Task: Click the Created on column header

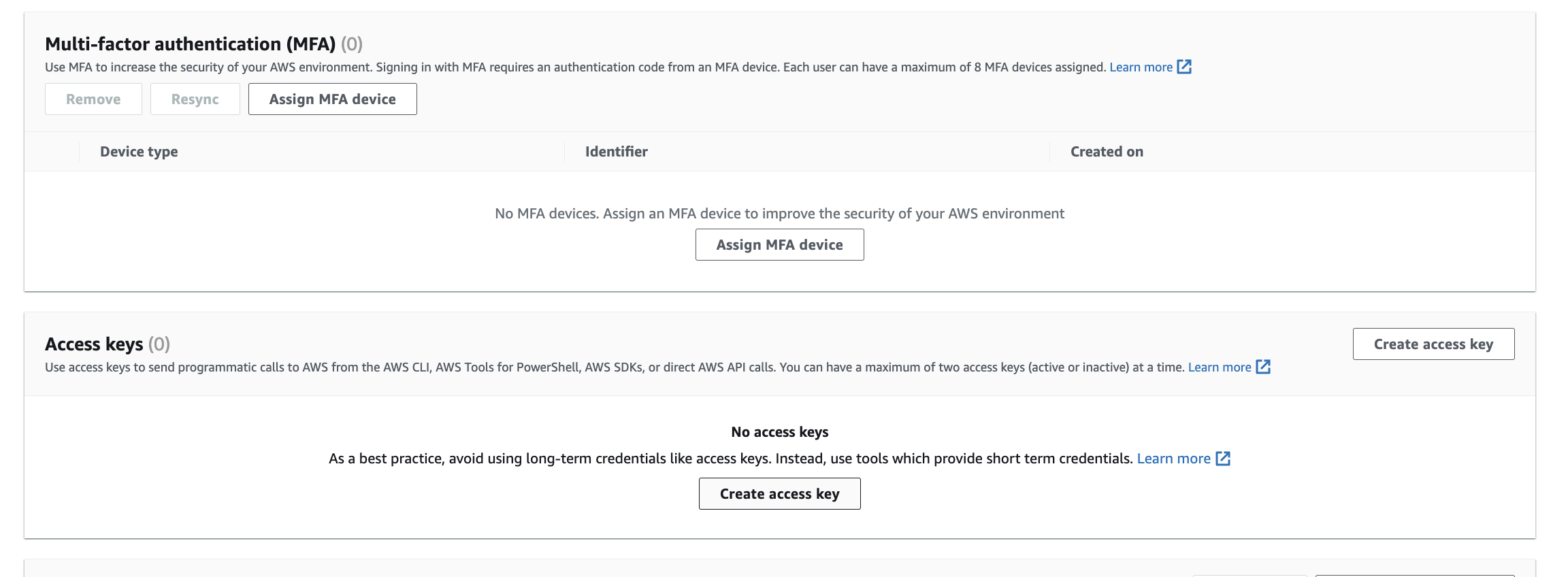Action: coord(1107,152)
